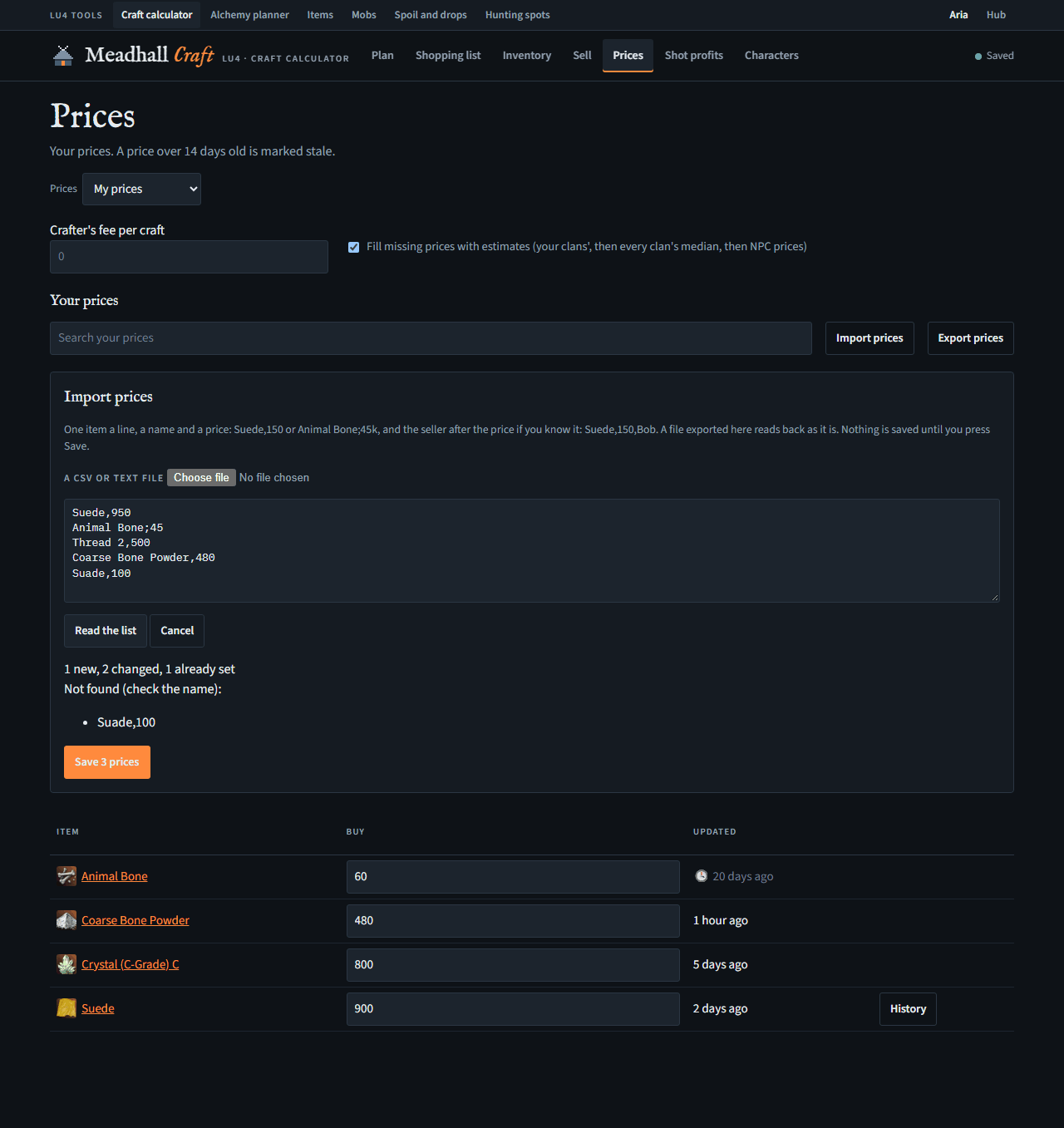Click the Crystal C-Grade item icon

click(66, 964)
